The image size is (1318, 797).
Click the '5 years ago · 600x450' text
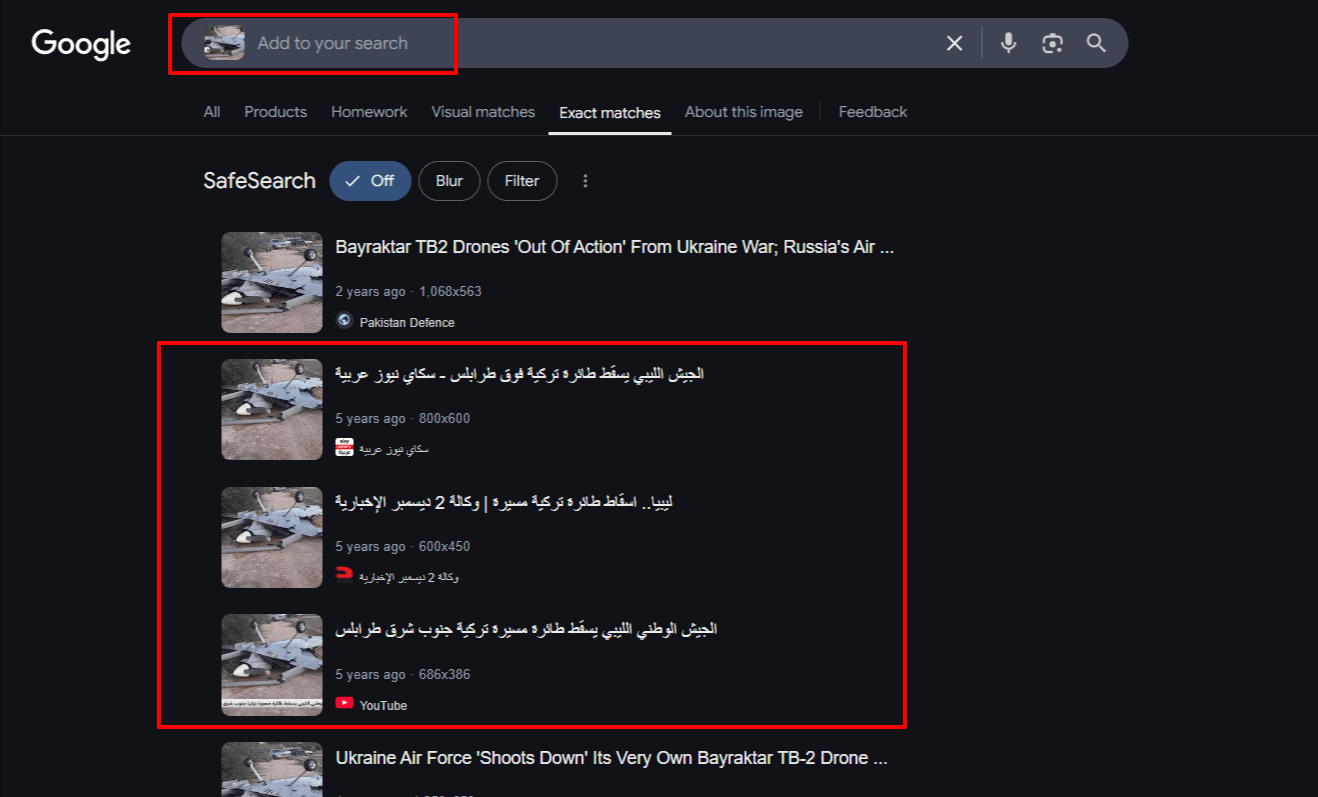pyautogui.click(x=402, y=547)
